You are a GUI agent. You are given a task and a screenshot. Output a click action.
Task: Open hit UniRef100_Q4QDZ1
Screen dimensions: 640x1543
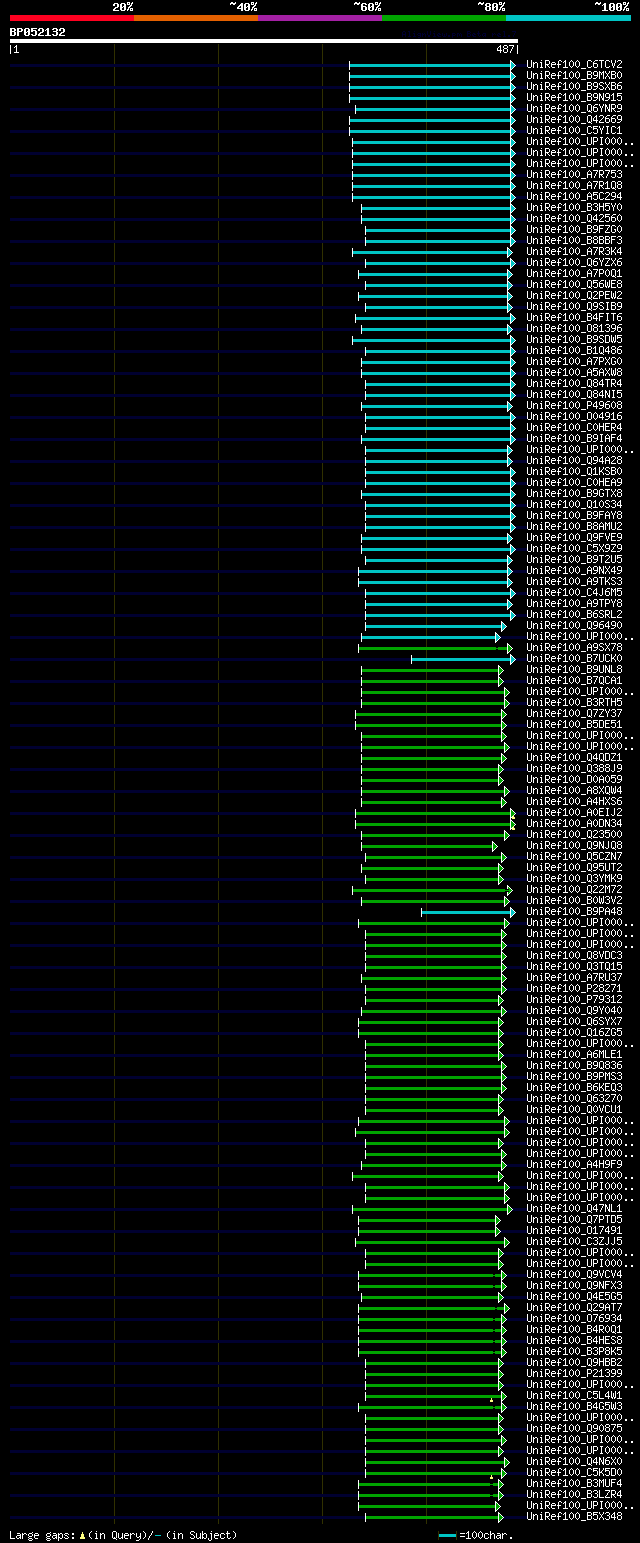(574, 757)
